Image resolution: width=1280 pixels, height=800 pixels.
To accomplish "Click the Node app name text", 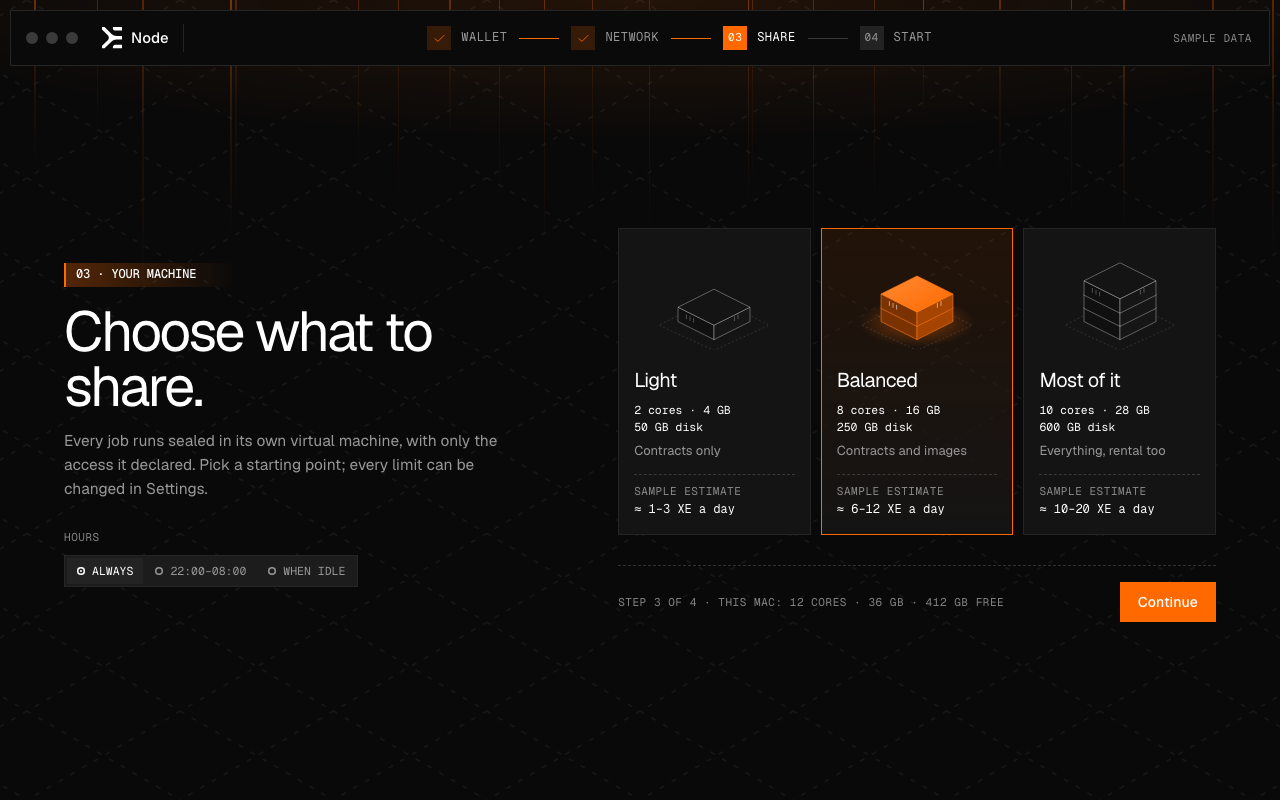I will pos(150,38).
